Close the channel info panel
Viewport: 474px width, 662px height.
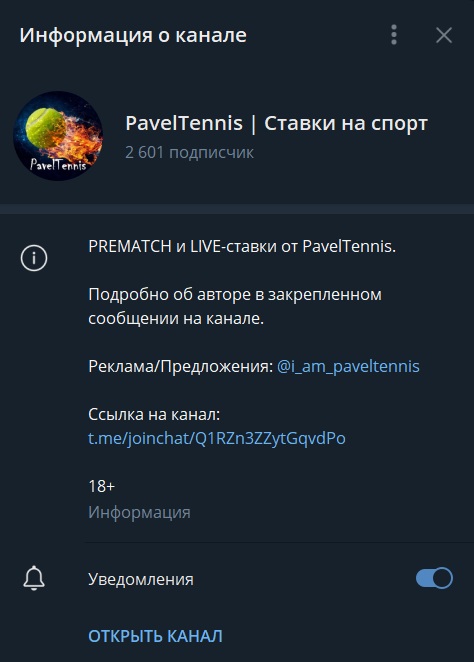click(444, 35)
